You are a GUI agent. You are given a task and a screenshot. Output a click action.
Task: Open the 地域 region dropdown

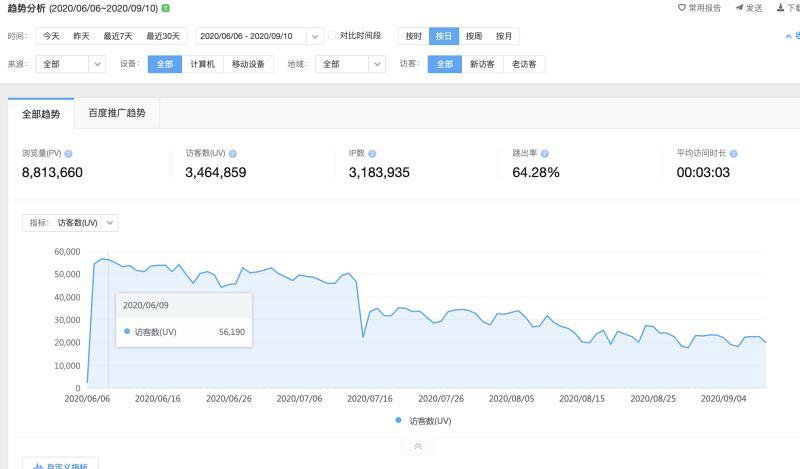pyautogui.click(x=350, y=64)
